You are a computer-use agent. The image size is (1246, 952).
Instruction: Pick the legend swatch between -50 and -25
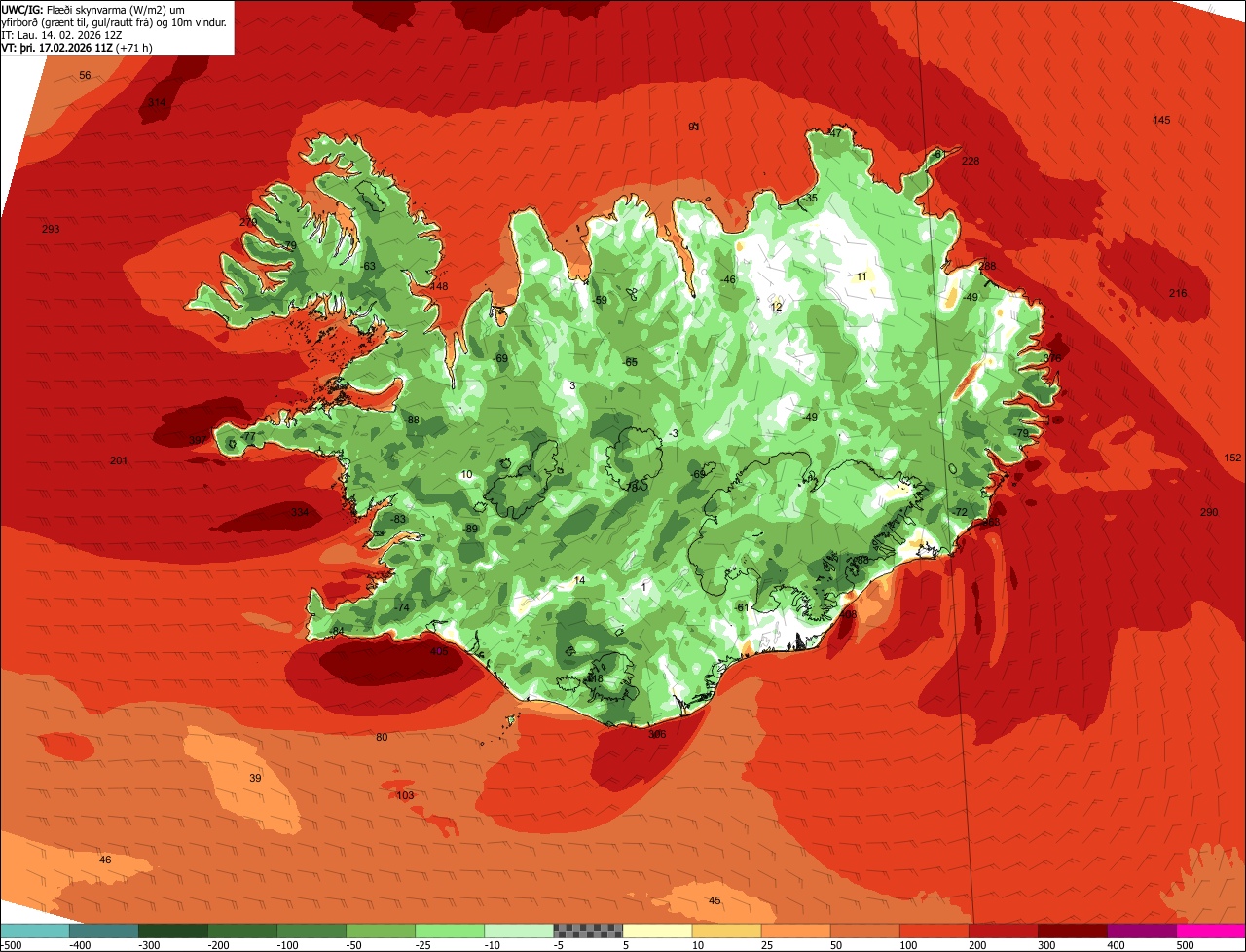tap(381, 930)
